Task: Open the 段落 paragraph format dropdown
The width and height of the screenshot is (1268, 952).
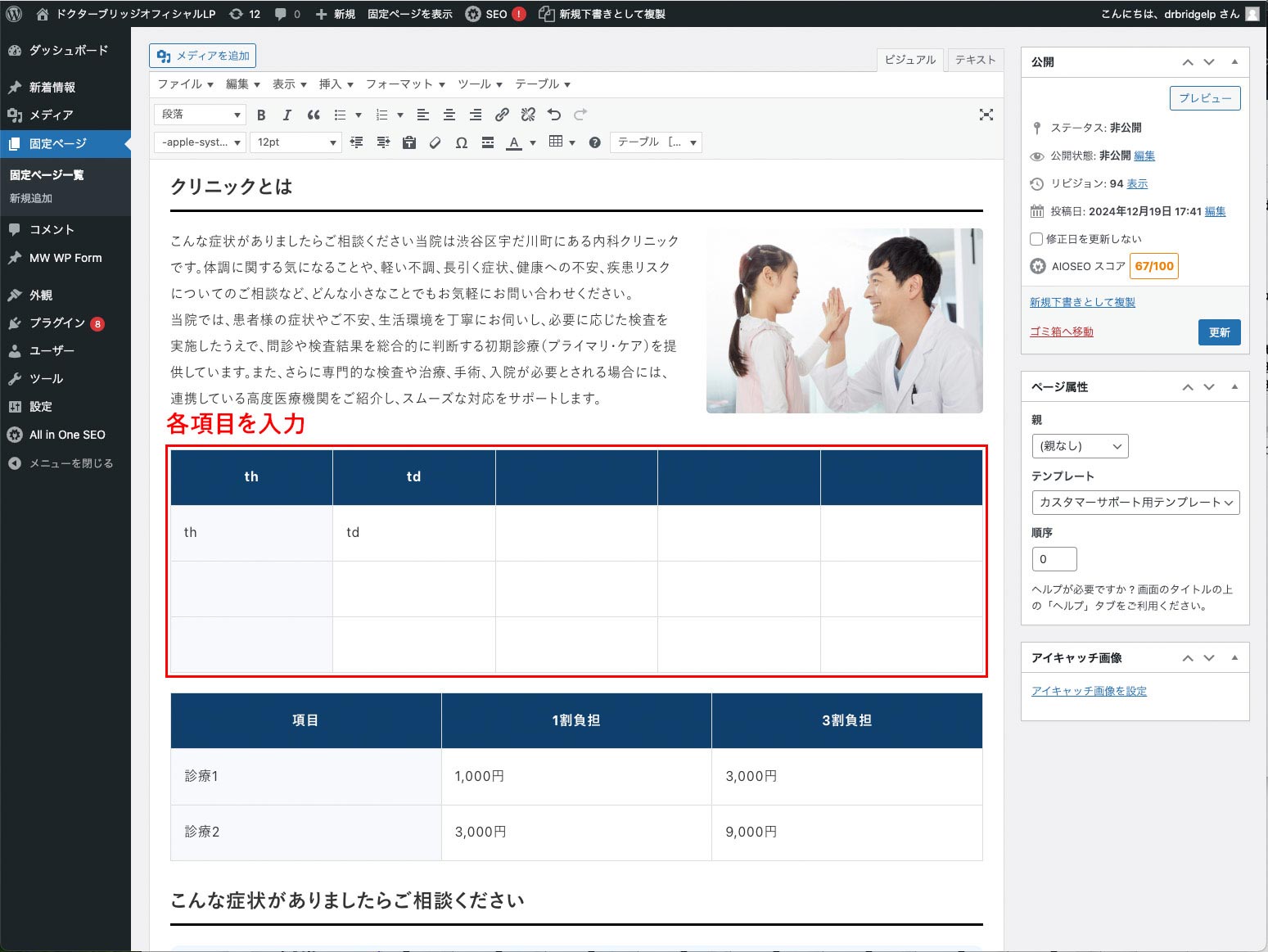Action: [x=201, y=115]
